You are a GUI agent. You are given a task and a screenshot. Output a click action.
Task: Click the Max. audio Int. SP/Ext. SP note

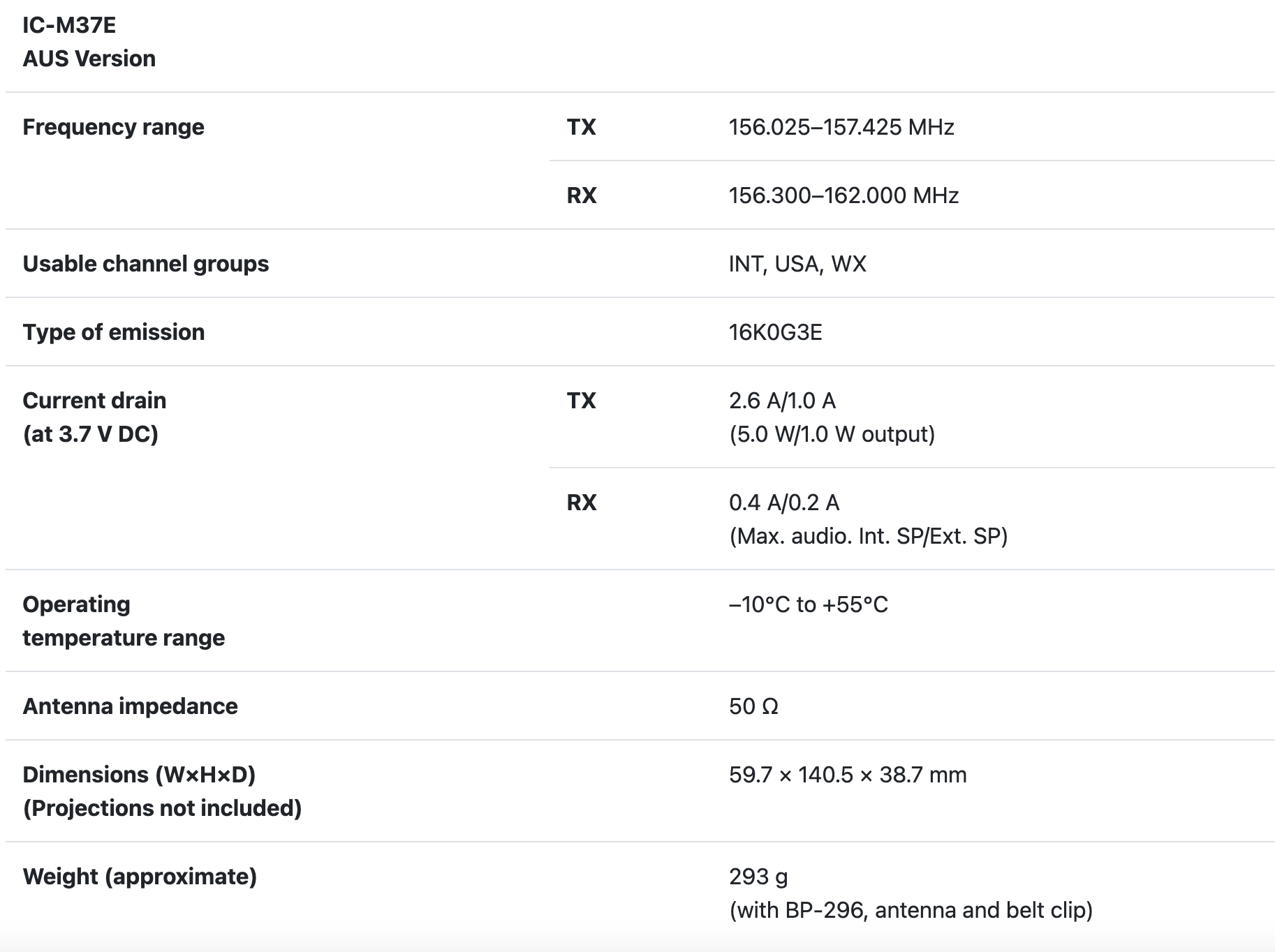pyautogui.click(x=868, y=536)
